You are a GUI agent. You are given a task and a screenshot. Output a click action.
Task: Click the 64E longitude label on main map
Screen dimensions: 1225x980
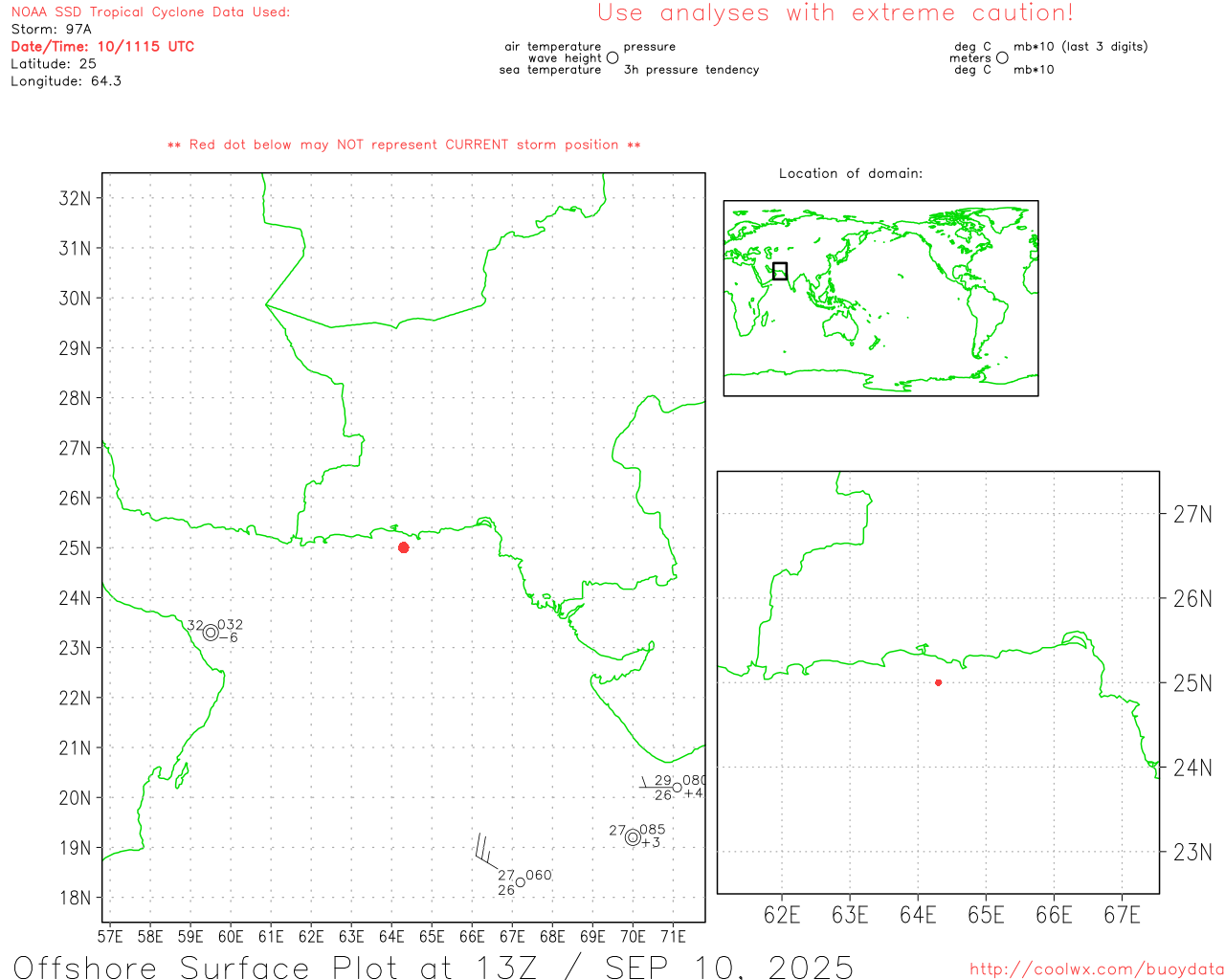tap(391, 936)
